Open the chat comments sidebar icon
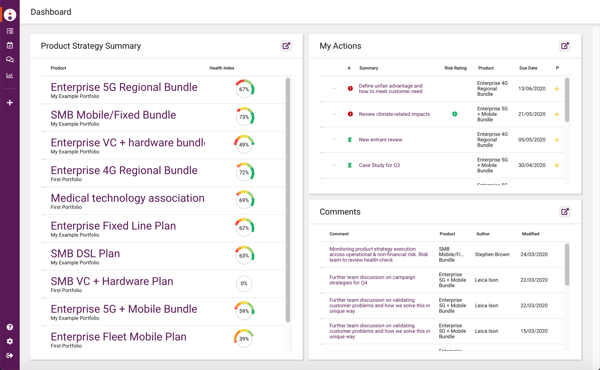The image size is (600, 370). coord(10,60)
